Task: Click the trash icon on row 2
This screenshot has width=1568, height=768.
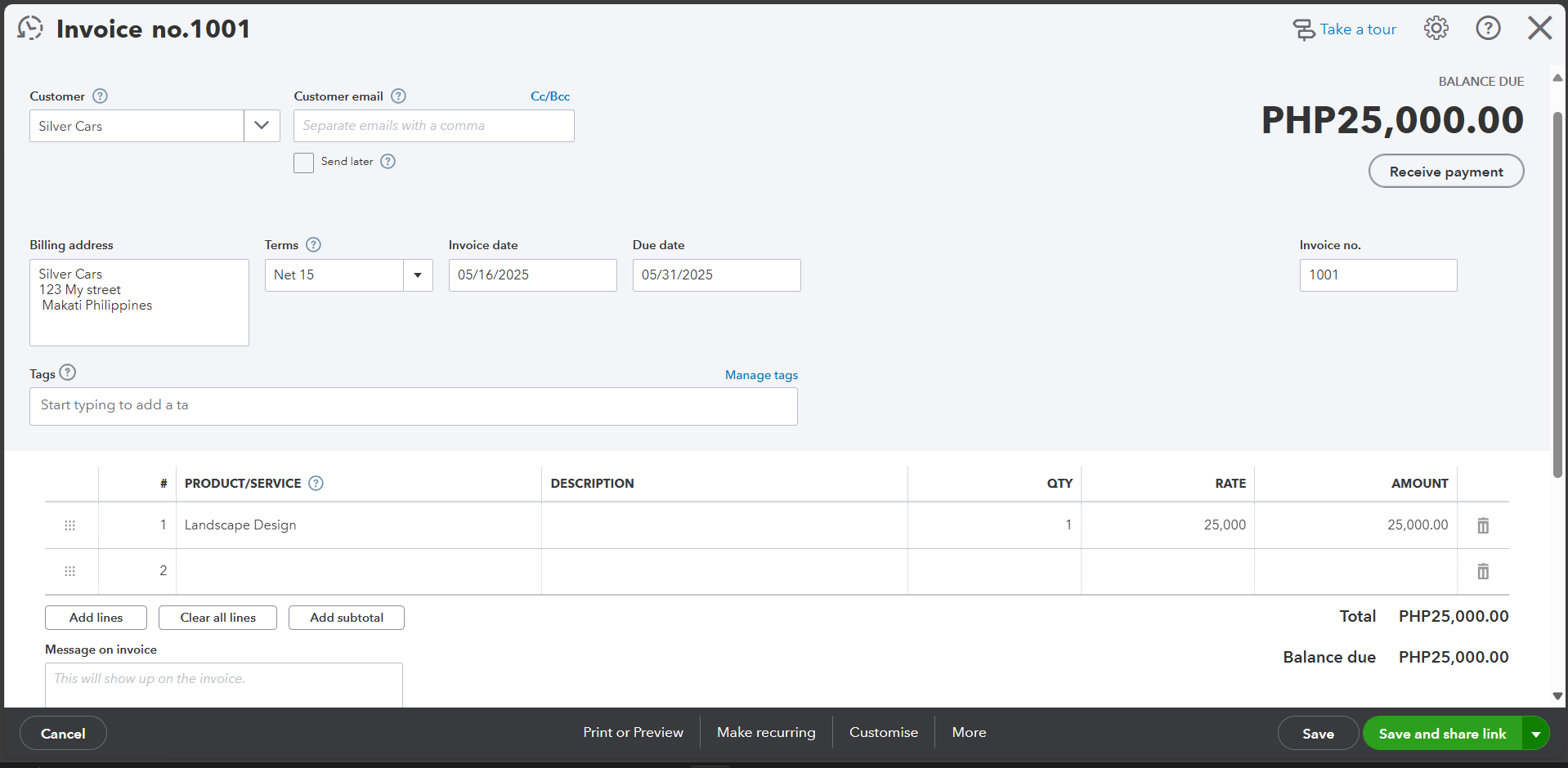Action: point(1483,571)
